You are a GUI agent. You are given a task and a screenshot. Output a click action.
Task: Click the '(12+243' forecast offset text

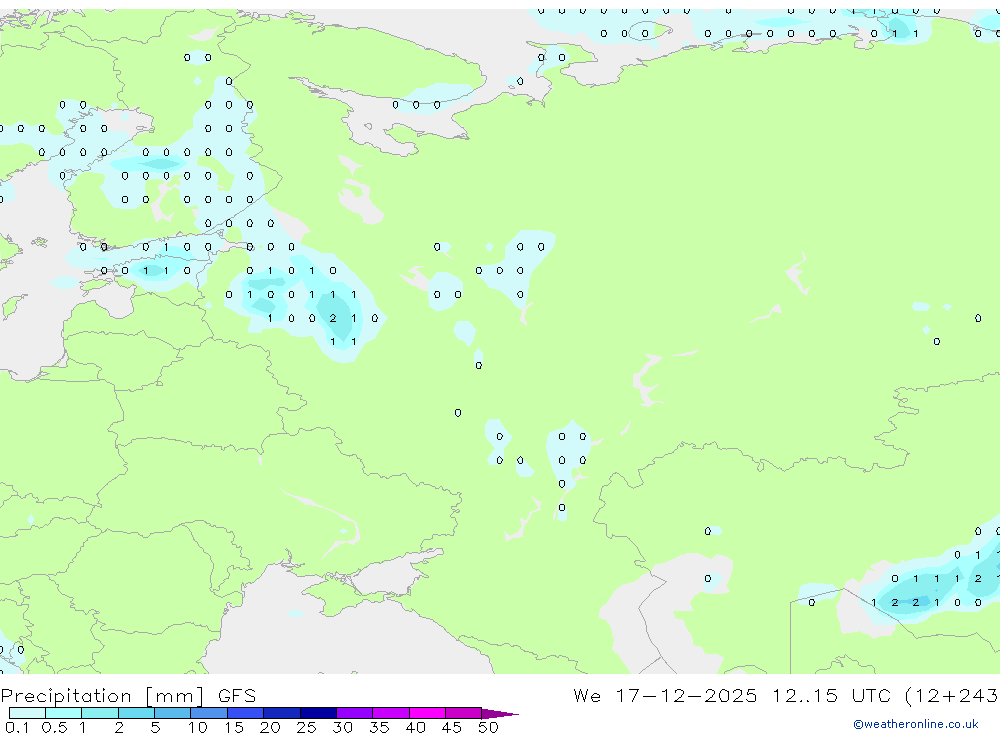(952, 696)
